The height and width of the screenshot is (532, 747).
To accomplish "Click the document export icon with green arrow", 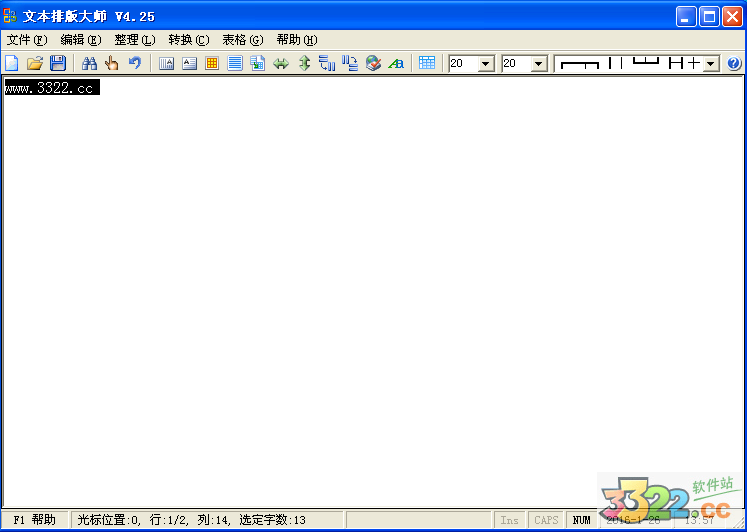I will [x=258, y=63].
